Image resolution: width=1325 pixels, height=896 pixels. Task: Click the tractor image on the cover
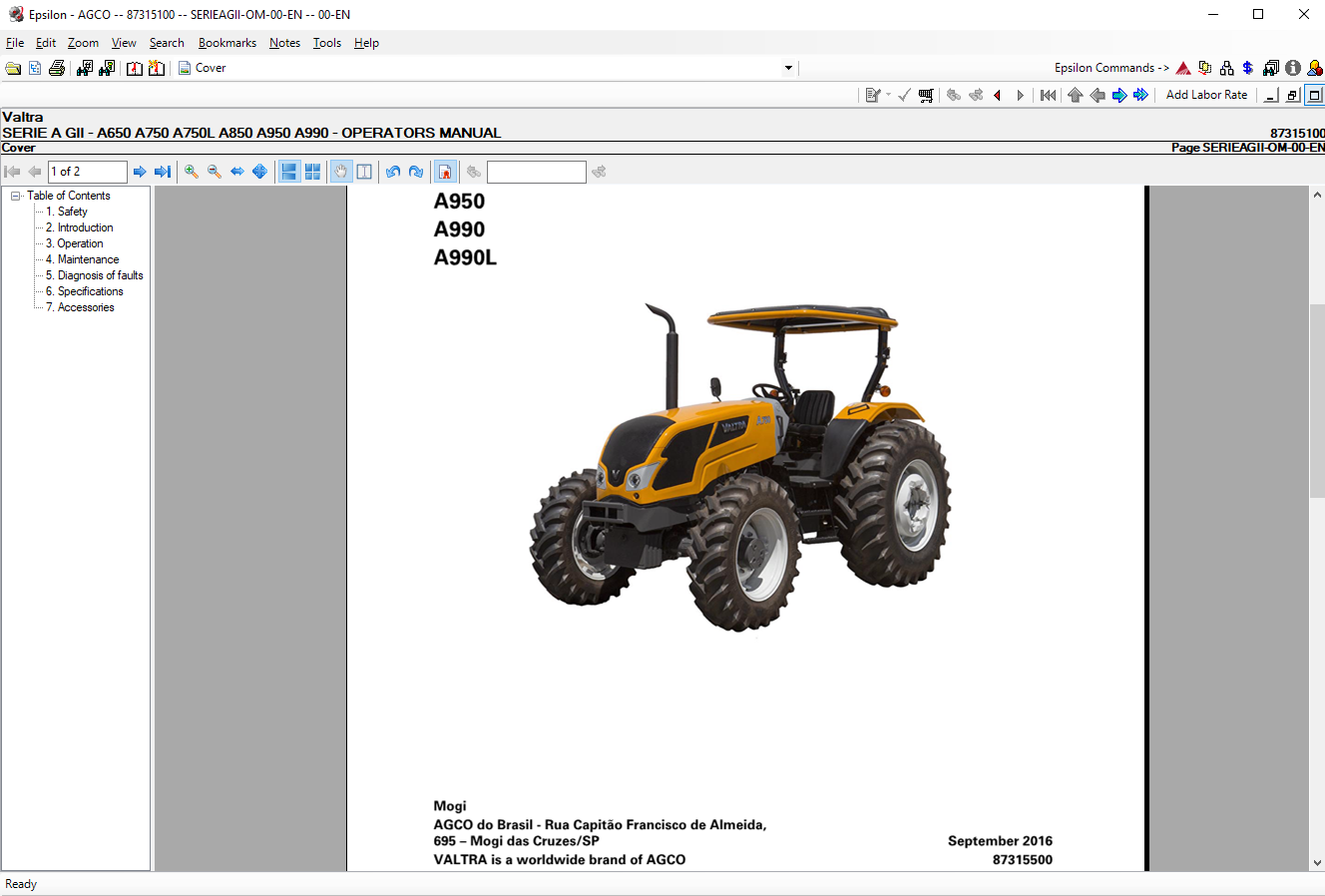pyautogui.click(x=740, y=467)
